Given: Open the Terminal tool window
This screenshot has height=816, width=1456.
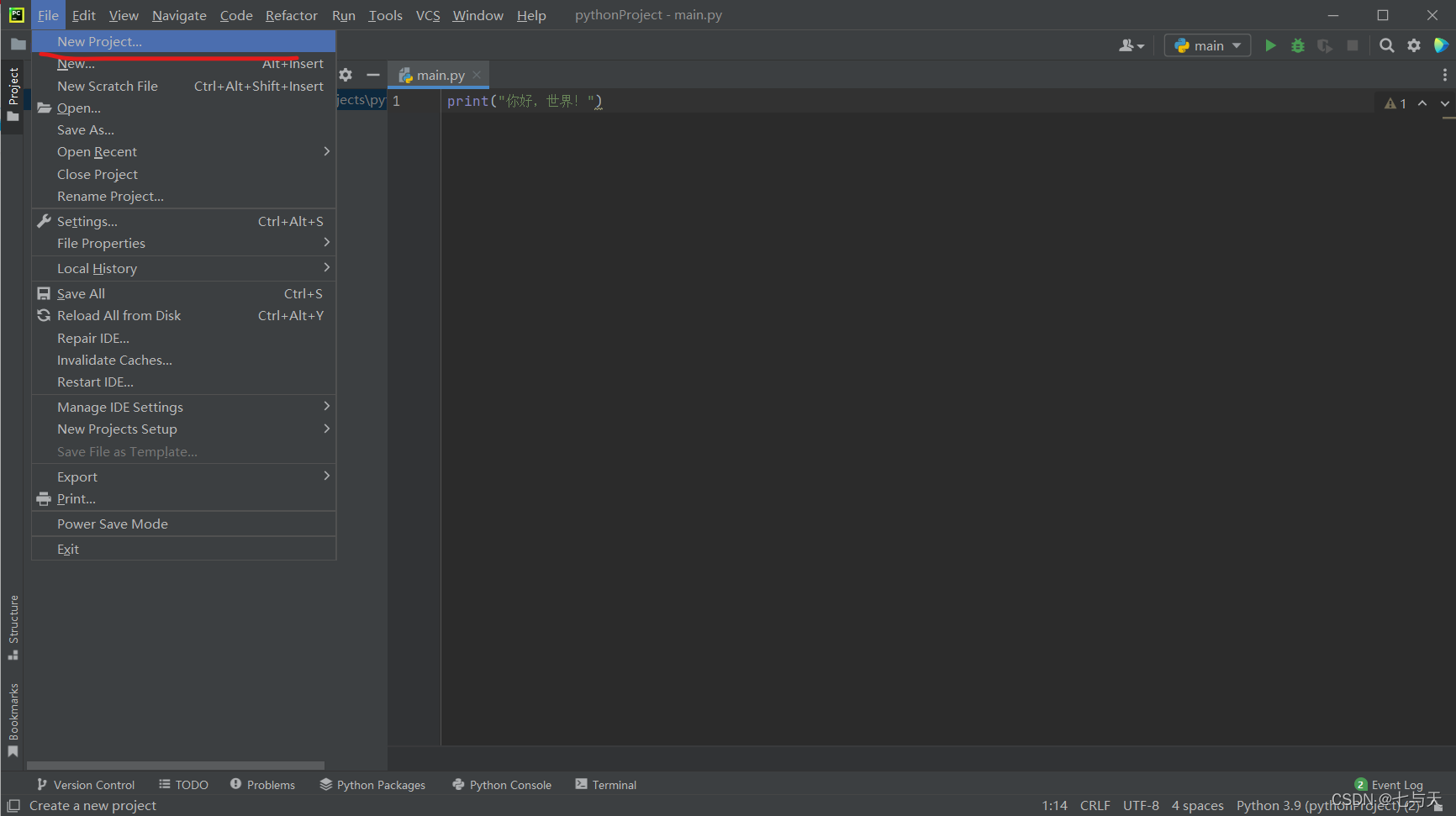Looking at the screenshot, I should tap(606, 785).
